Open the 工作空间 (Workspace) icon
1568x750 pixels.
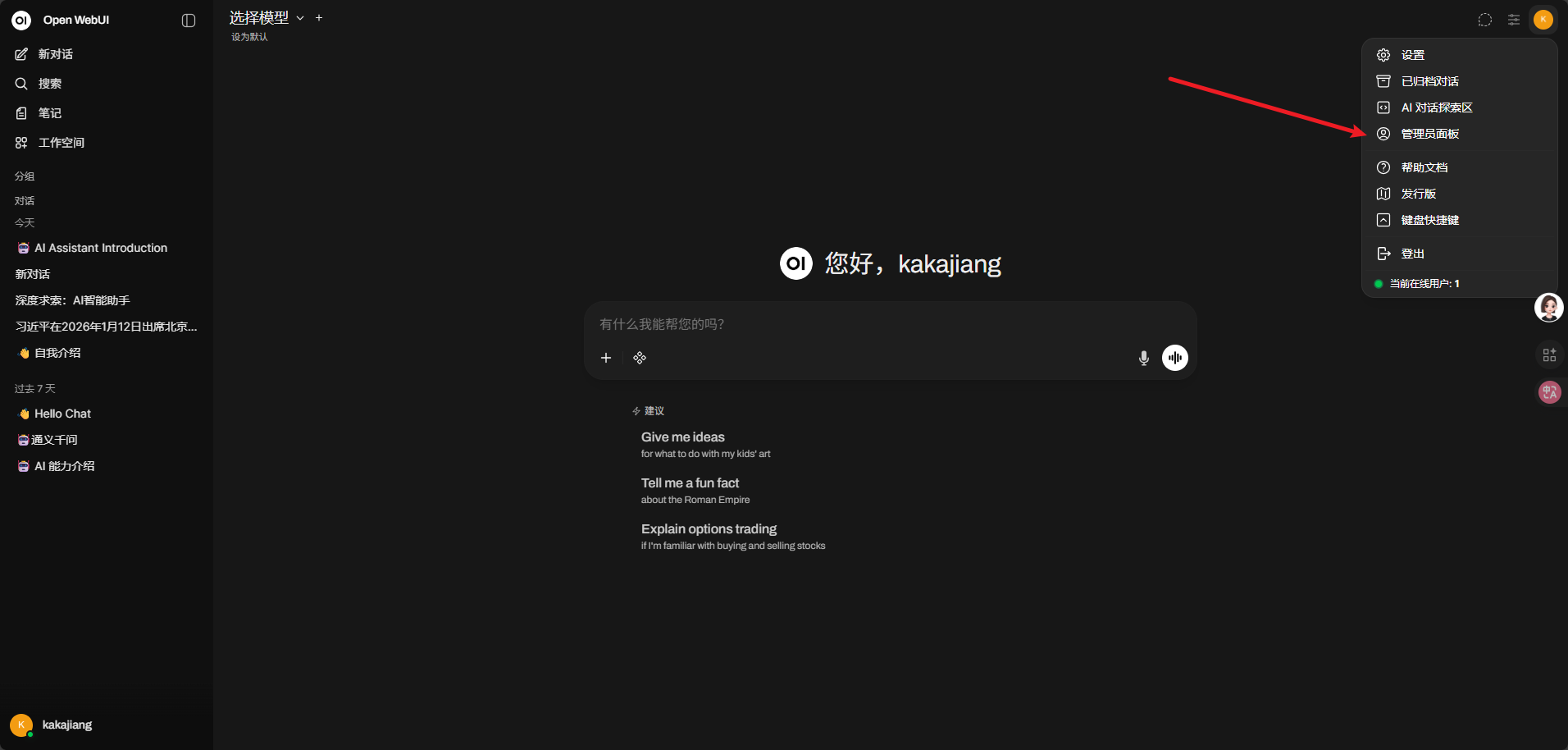[21, 142]
